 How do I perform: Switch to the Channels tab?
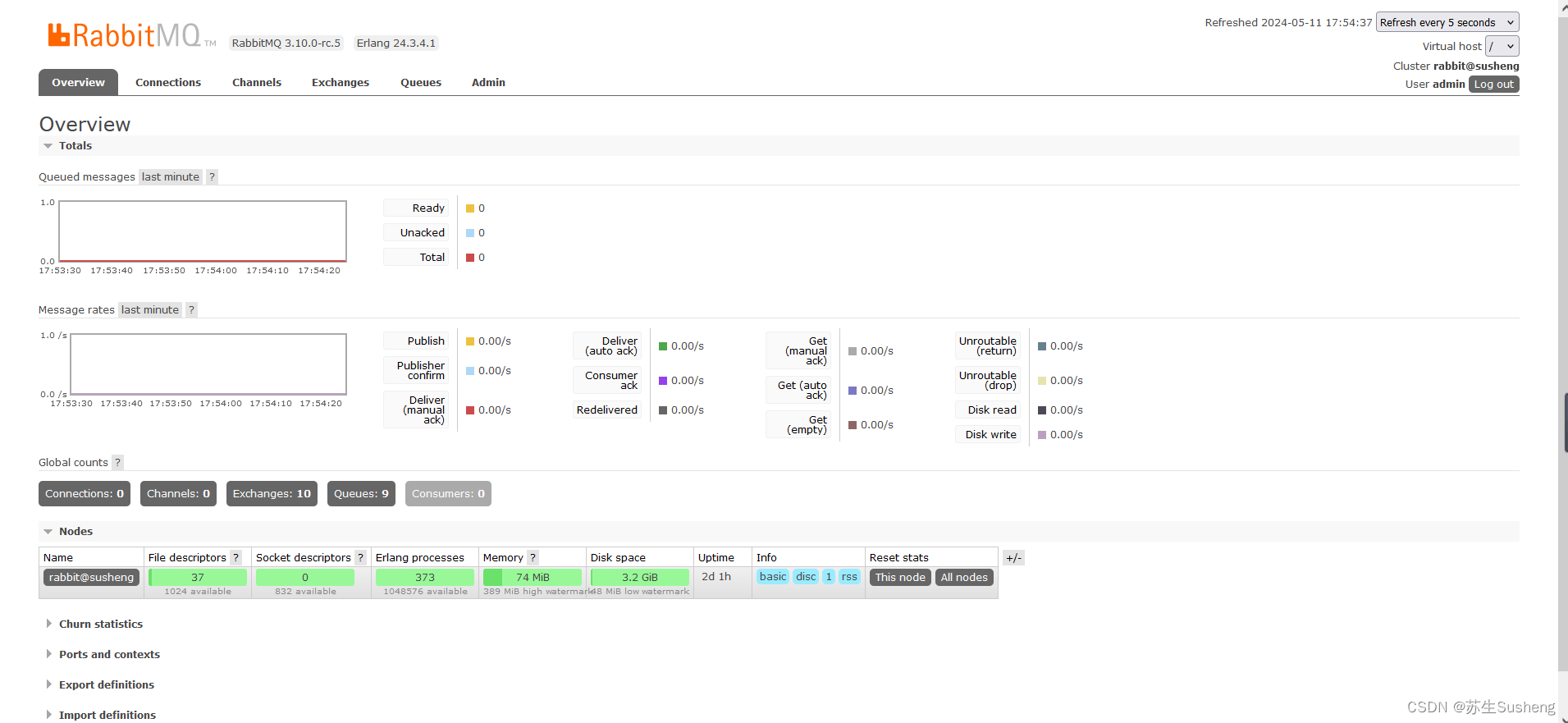point(257,82)
